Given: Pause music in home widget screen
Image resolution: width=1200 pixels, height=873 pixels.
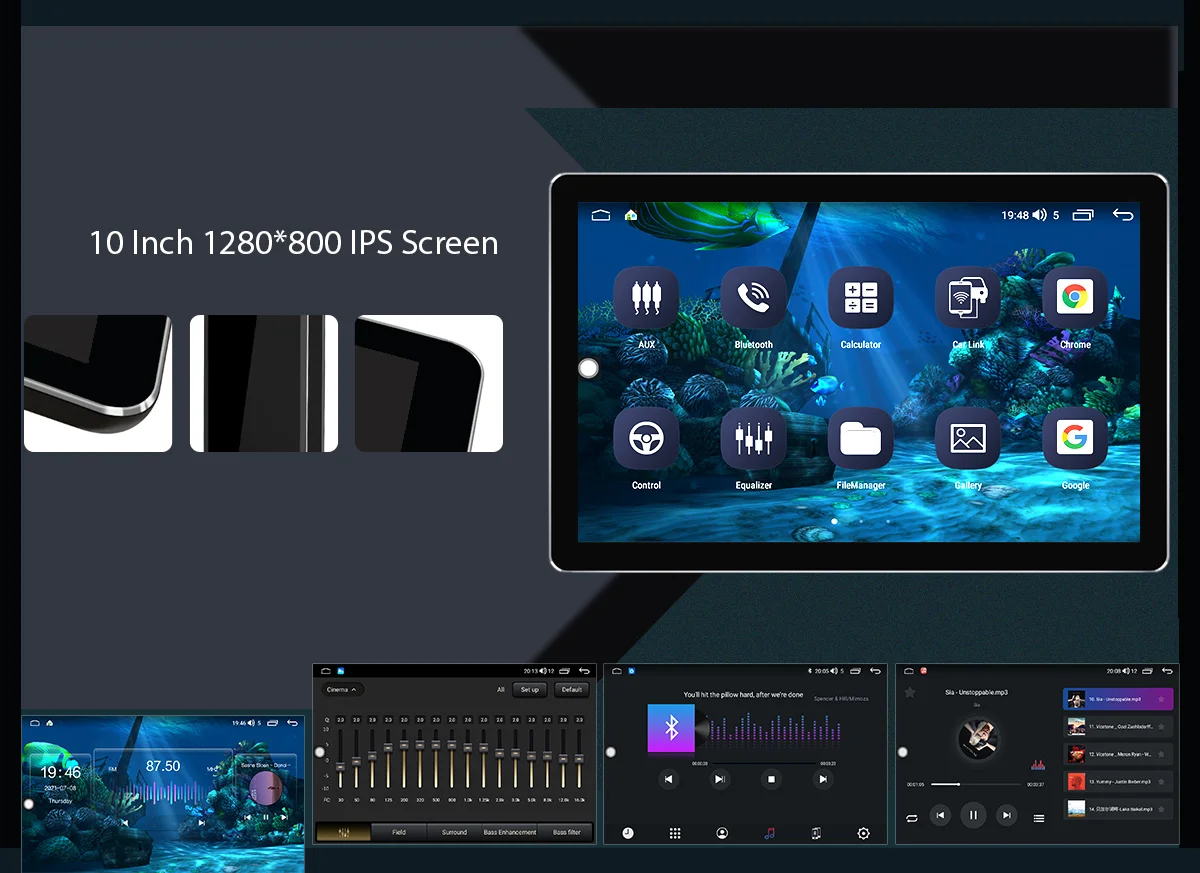Looking at the screenshot, I should (x=266, y=817).
